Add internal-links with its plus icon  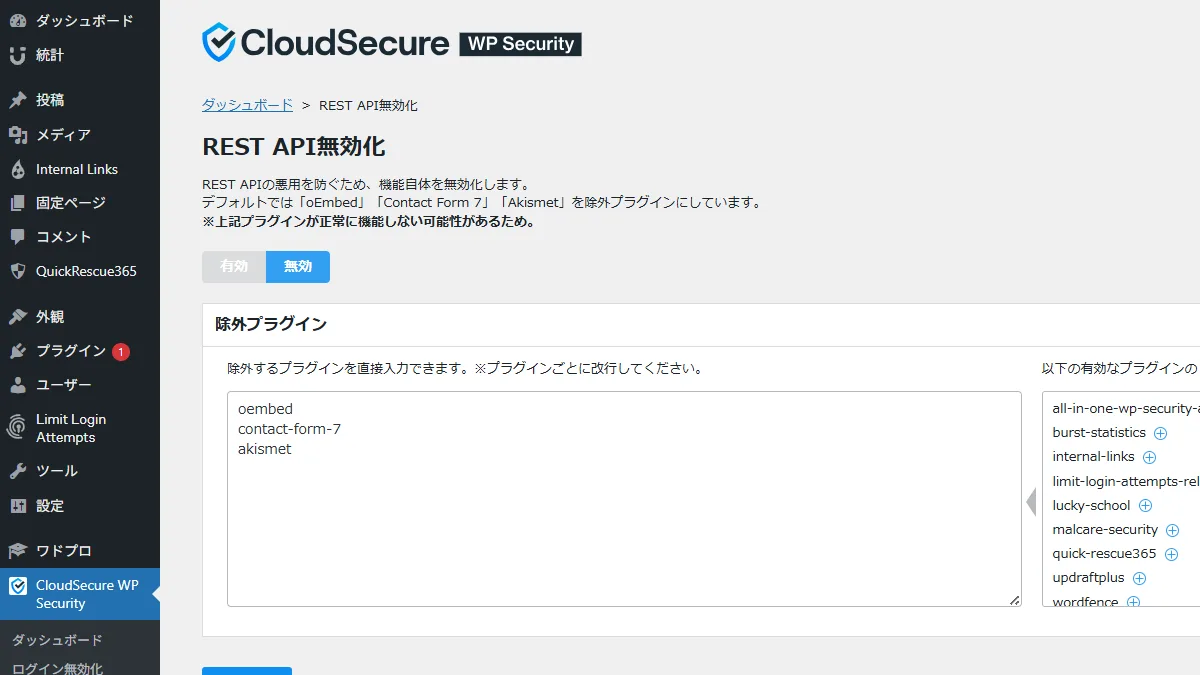tap(1149, 457)
